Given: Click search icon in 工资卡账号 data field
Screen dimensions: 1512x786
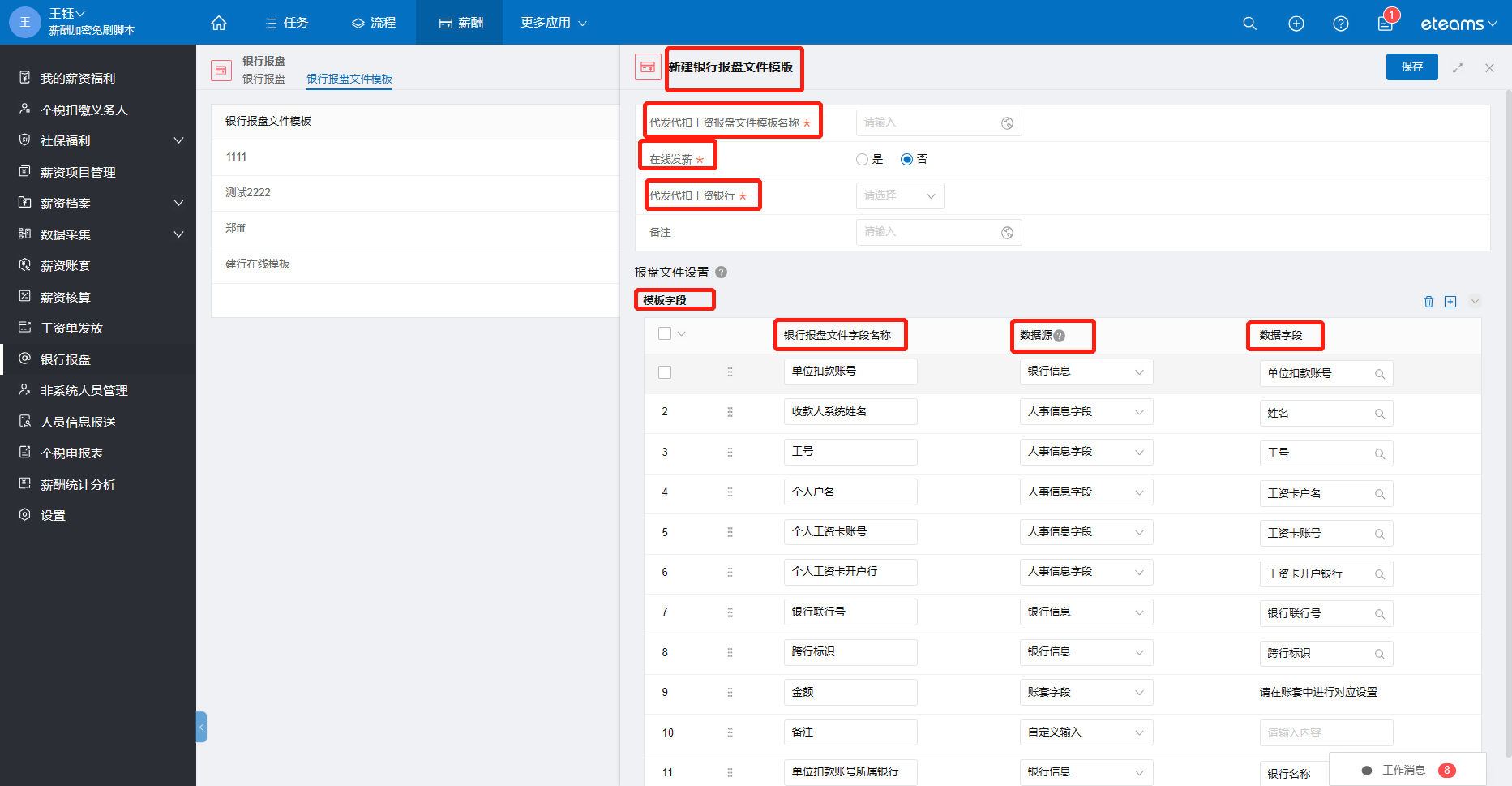Looking at the screenshot, I should point(1380,534).
